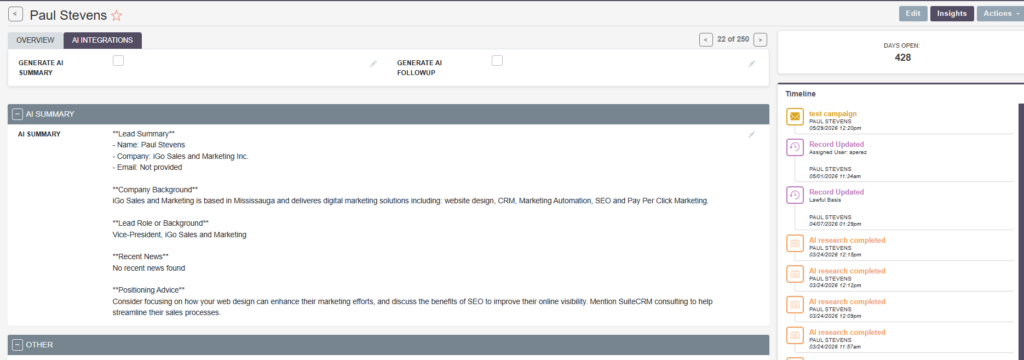Open AI research completed entry at 12:15pm
The image size is (1024, 360).
pos(847,240)
